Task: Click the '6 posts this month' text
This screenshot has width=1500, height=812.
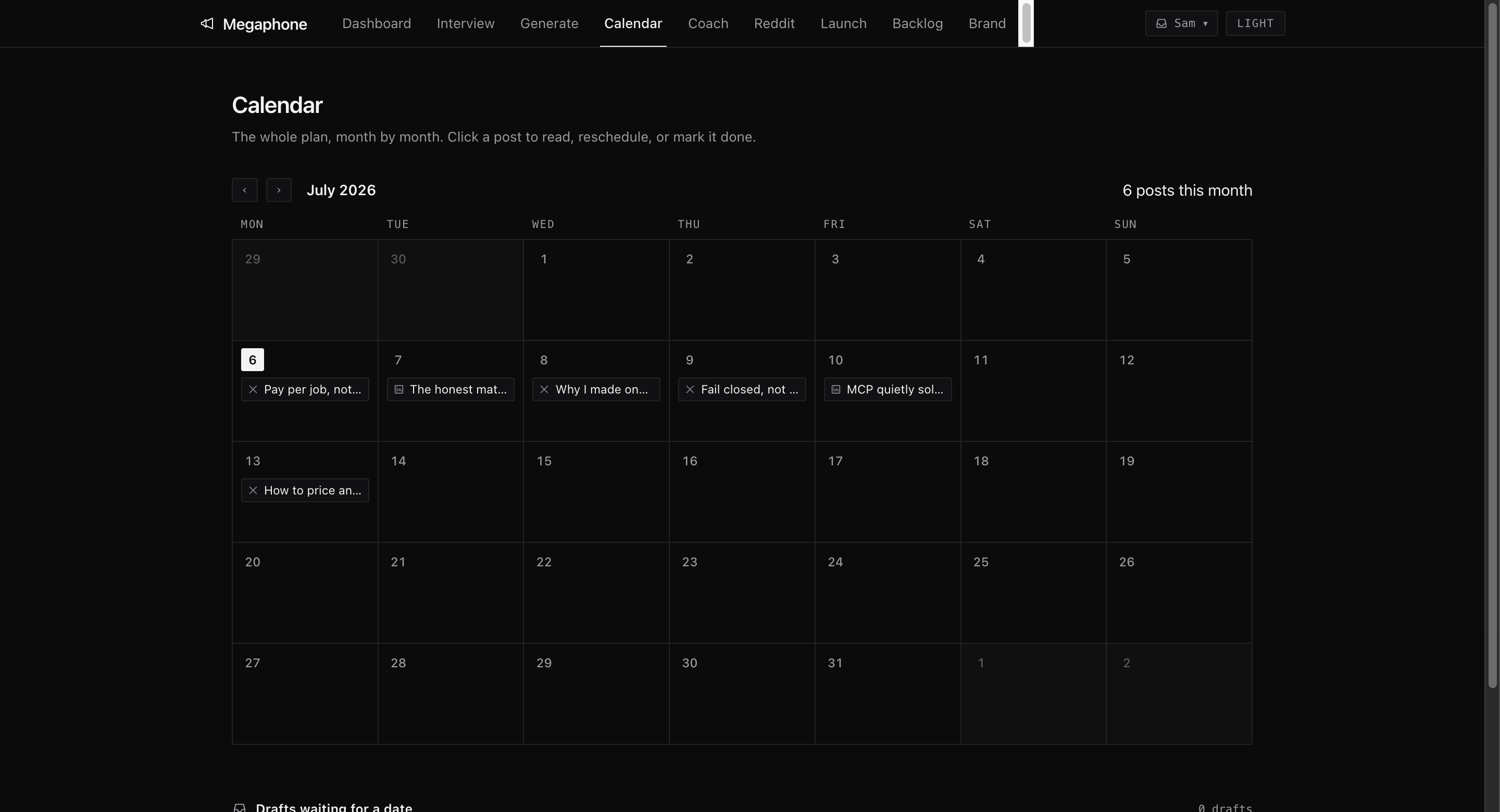Action: click(x=1187, y=191)
